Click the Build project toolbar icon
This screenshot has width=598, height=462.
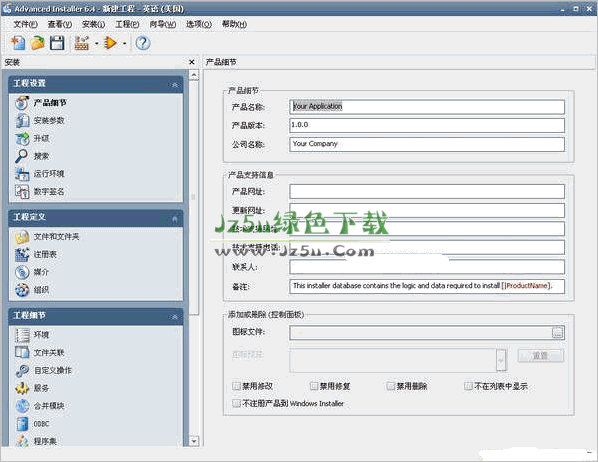(x=82, y=43)
